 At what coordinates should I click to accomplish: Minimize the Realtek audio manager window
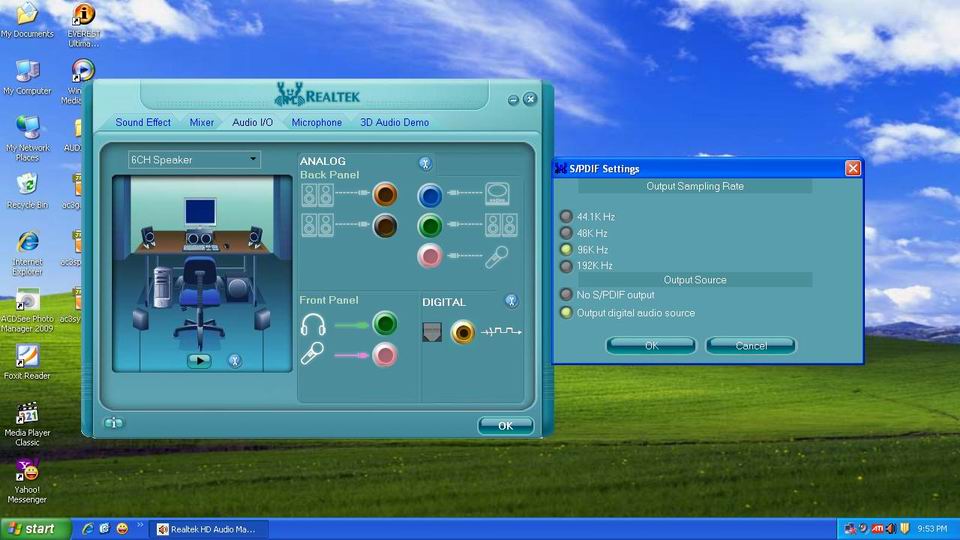(513, 100)
